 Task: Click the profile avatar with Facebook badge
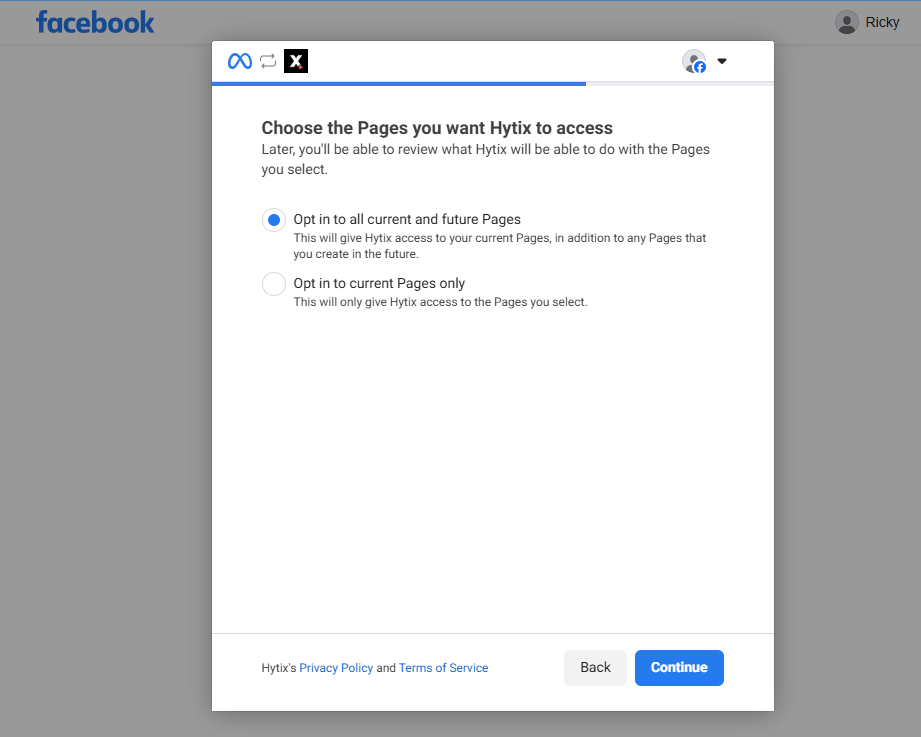point(694,61)
